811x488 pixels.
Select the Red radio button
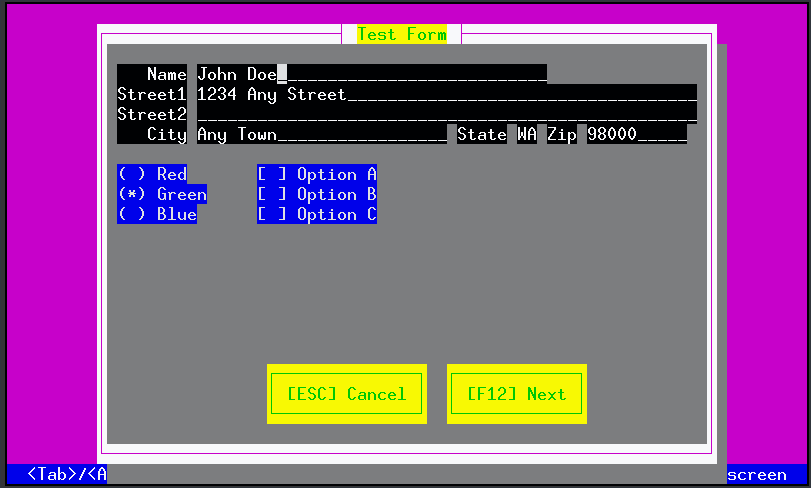tap(152, 174)
